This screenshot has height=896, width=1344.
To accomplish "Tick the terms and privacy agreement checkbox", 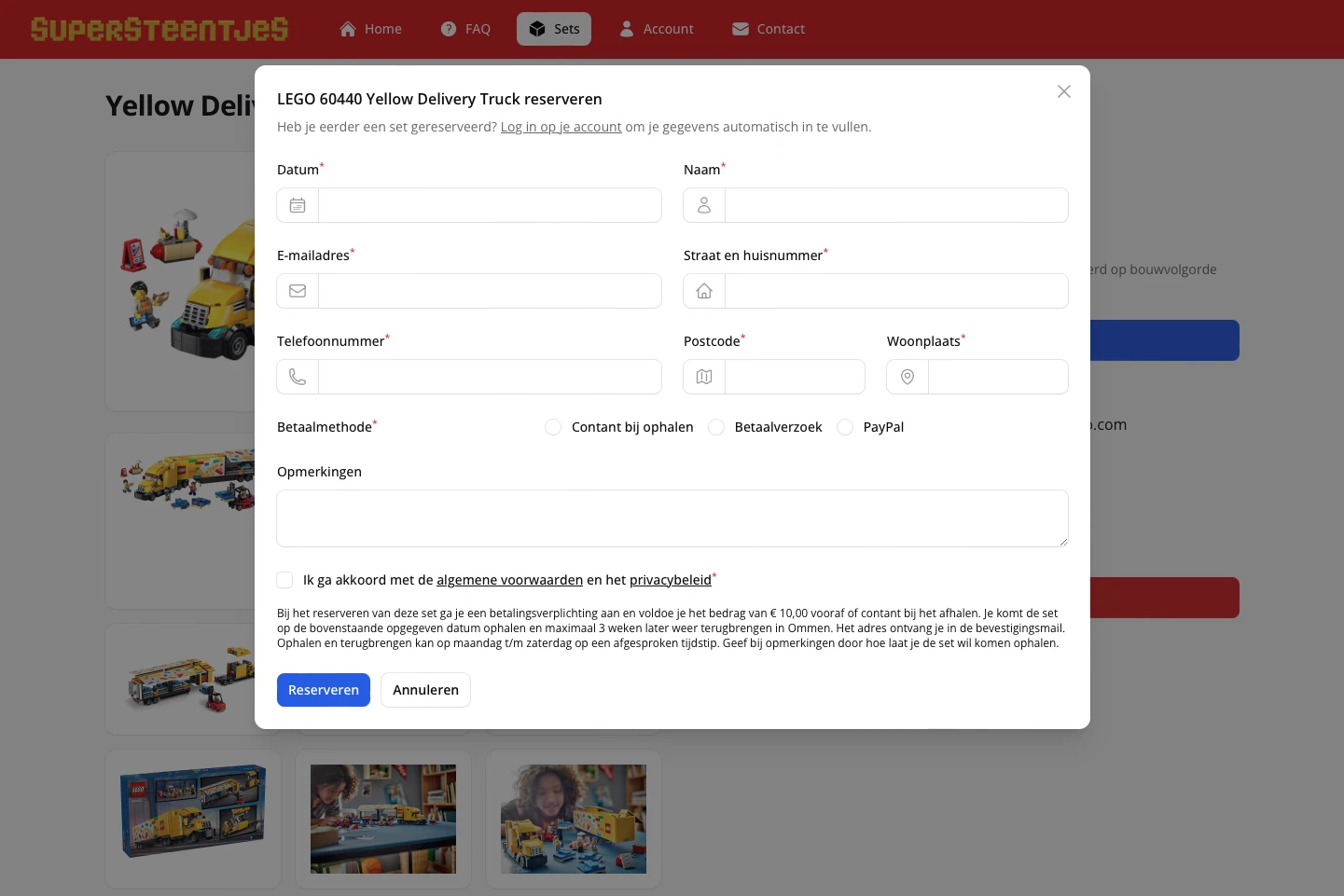I will [284, 580].
